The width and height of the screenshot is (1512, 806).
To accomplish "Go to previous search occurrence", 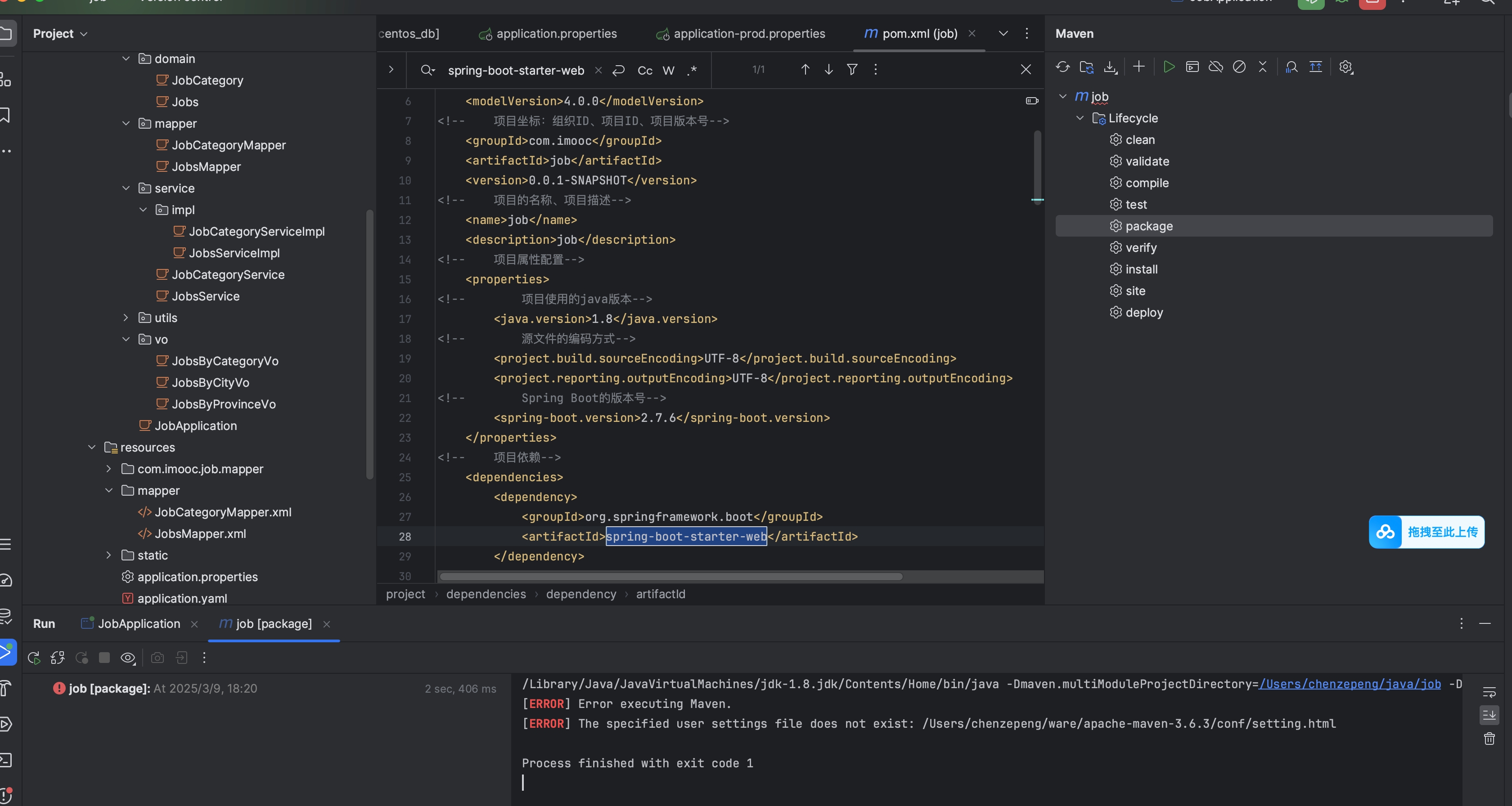I will pyautogui.click(x=805, y=70).
